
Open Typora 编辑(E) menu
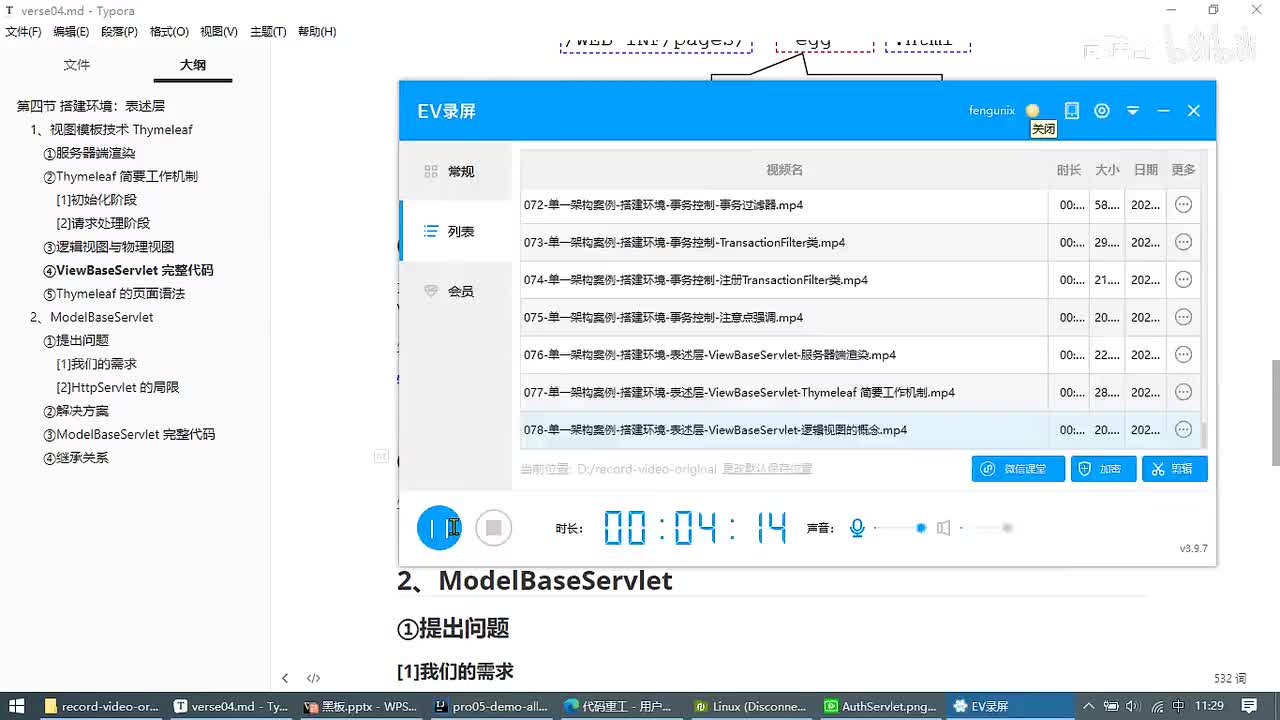(71, 32)
